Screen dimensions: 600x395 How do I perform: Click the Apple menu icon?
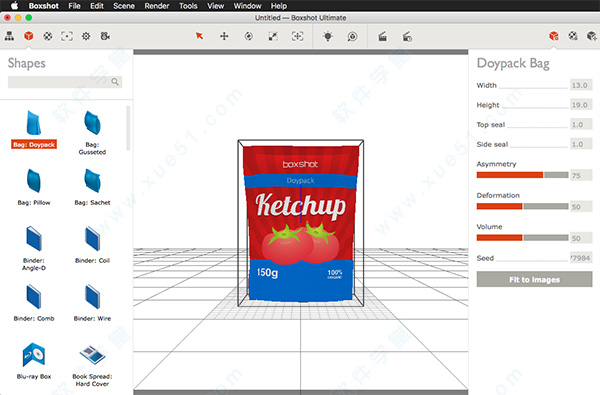pos(14,5)
